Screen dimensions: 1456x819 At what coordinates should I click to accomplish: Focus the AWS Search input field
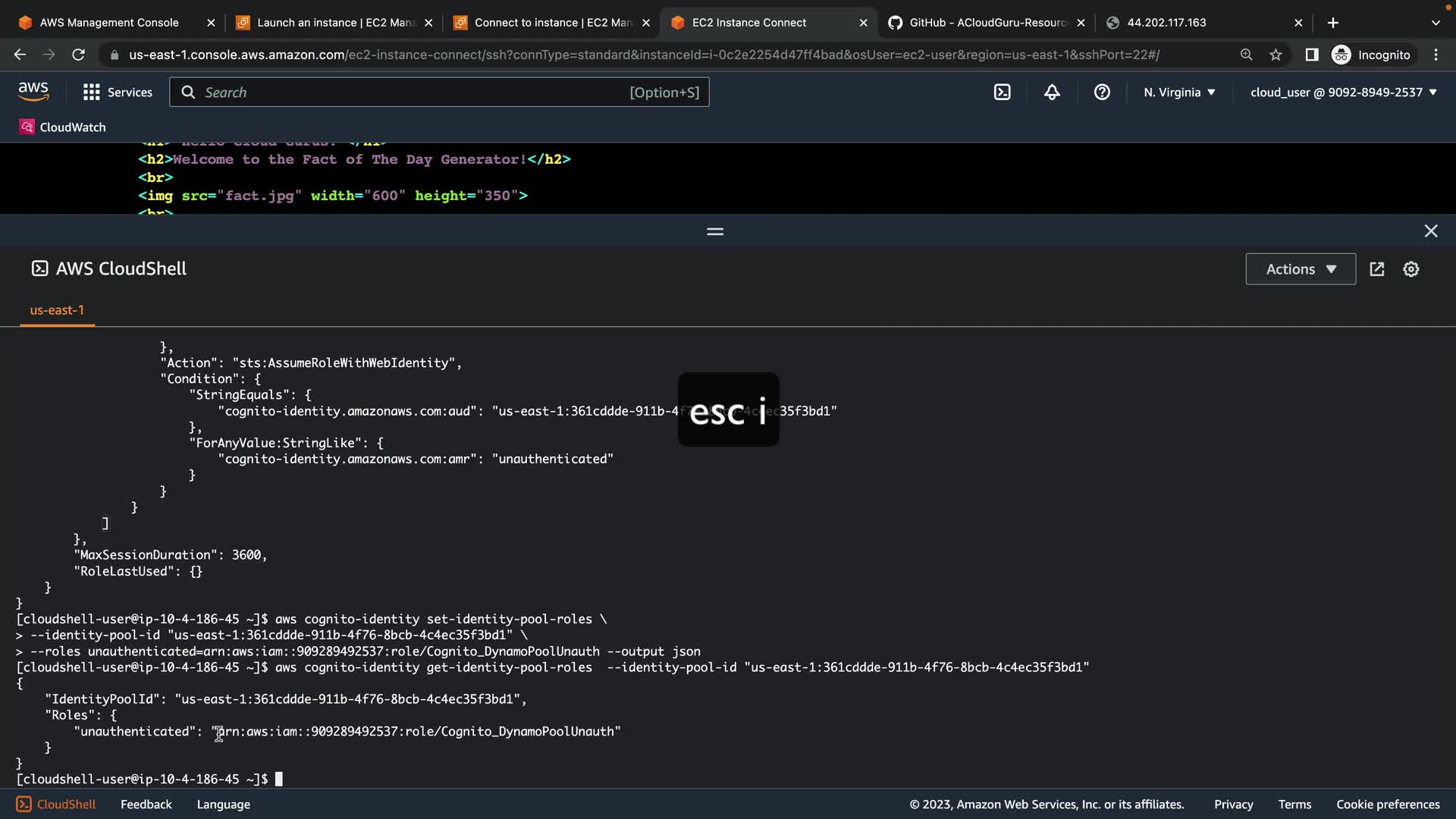tap(413, 93)
